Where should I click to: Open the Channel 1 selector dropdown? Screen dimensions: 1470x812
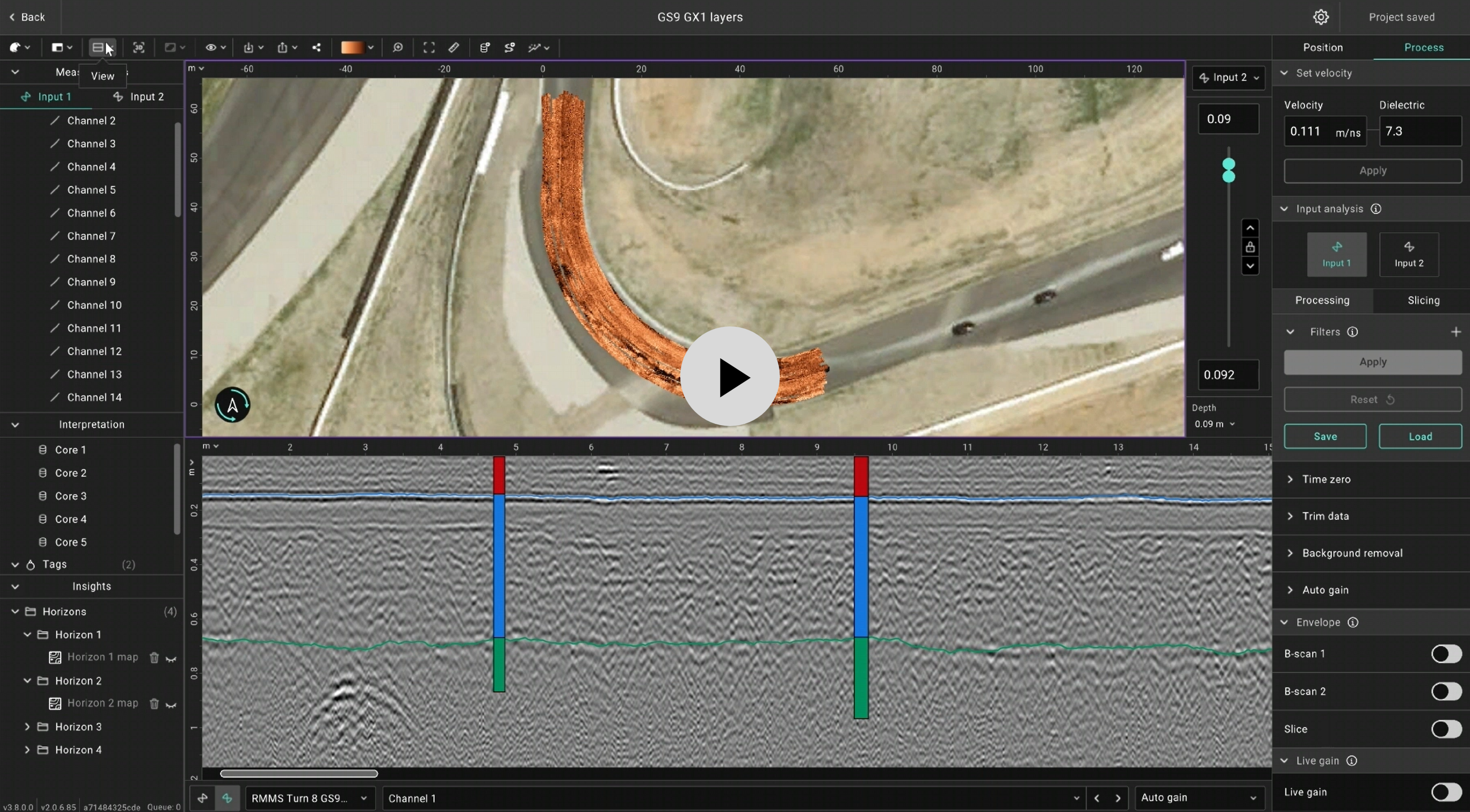pyautogui.click(x=734, y=798)
